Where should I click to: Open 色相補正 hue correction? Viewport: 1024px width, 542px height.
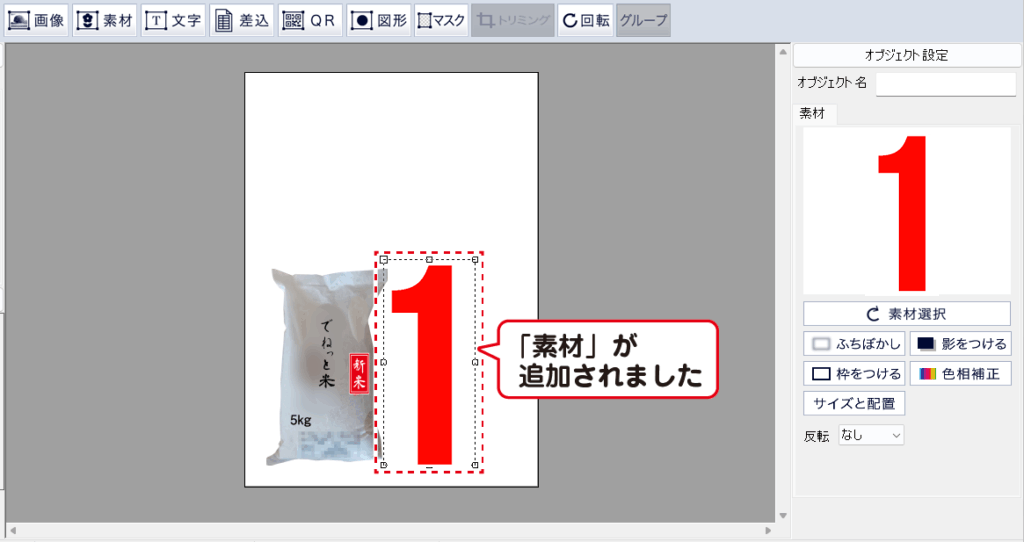point(960,374)
